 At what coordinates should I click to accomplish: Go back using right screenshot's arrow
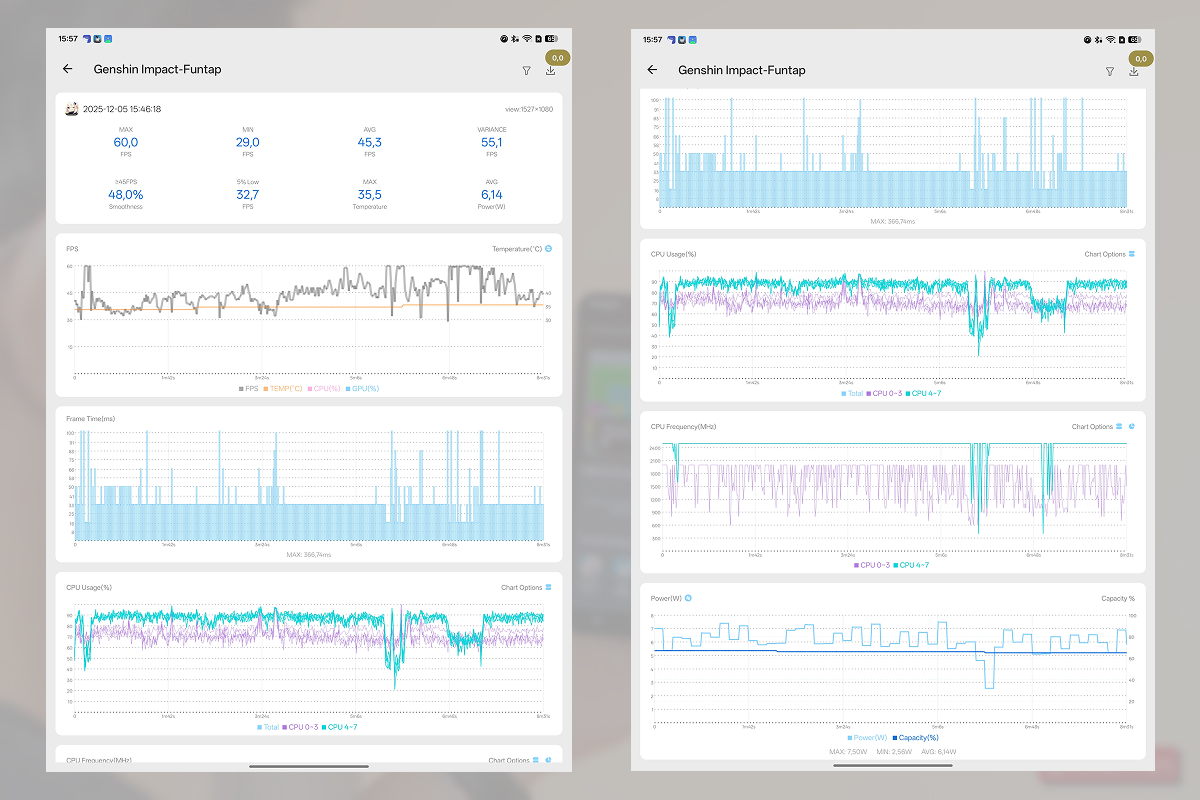point(652,69)
